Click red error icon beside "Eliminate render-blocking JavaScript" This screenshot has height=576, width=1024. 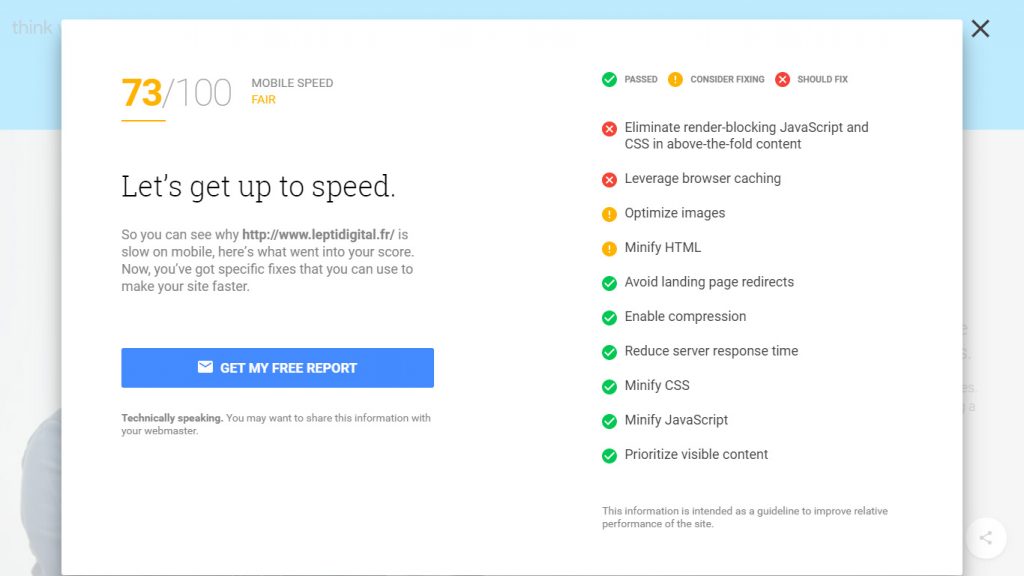pos(609,128)
